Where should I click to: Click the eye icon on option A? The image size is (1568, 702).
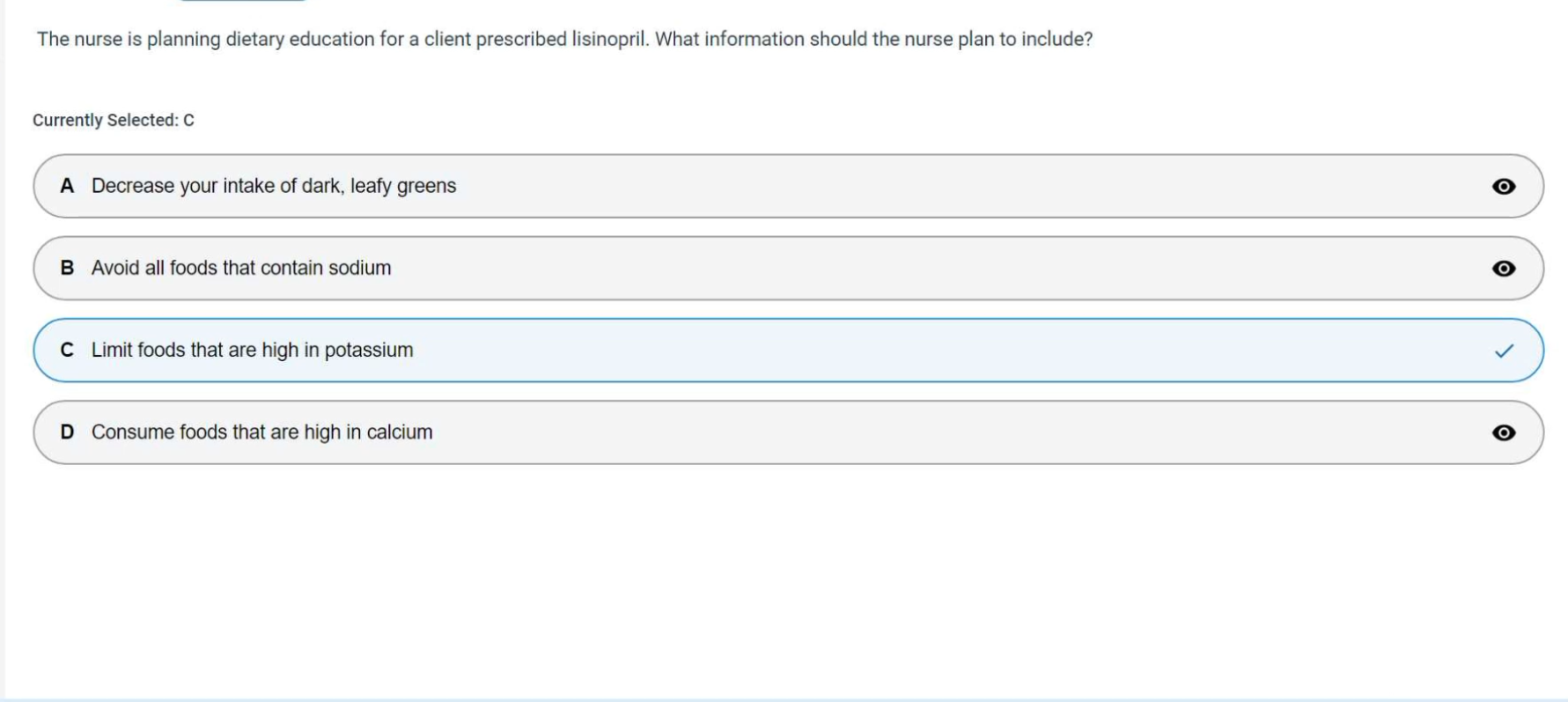(1504, 186)
